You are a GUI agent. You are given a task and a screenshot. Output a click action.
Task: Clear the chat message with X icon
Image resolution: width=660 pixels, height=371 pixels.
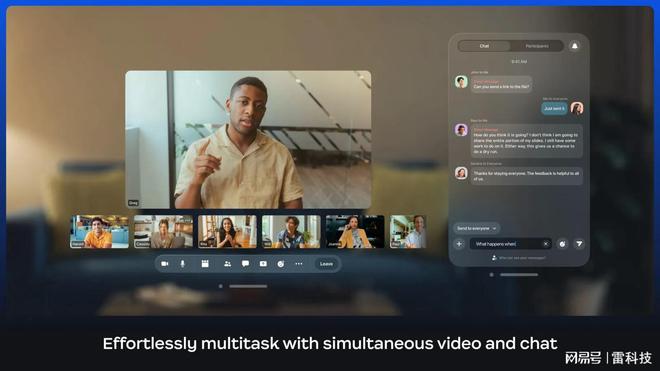[546, 244]
